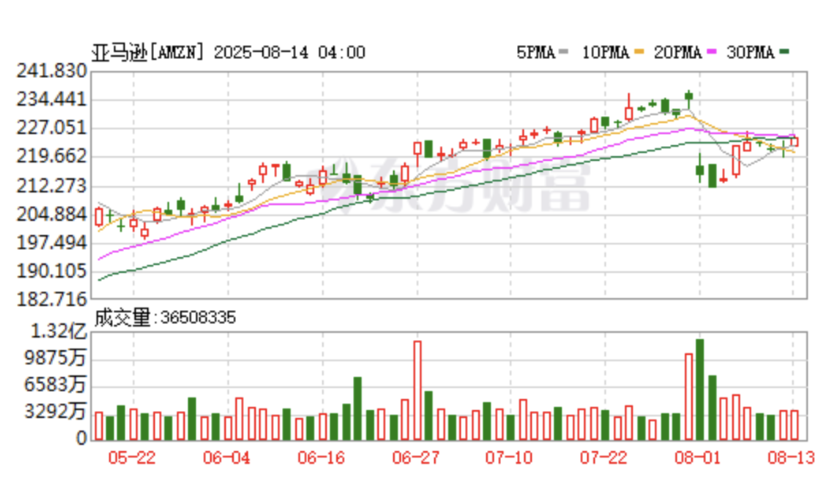Click the title text 亚马逊[AMZN]
The height and width of the screenshot is (500, 820).
point(148,52)
